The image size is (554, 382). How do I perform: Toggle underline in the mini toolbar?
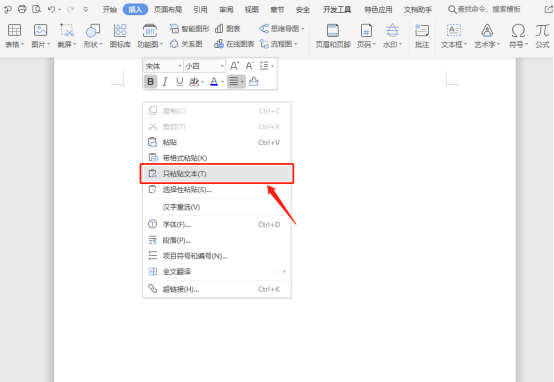179,82
